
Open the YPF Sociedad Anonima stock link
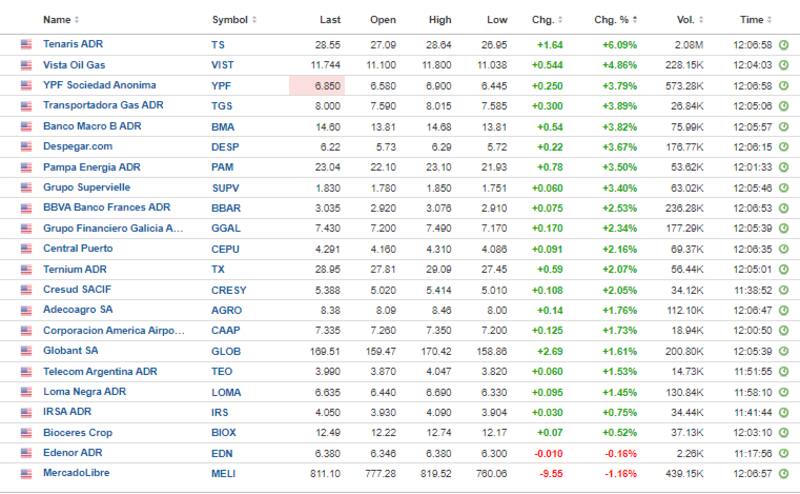point(100,85)
